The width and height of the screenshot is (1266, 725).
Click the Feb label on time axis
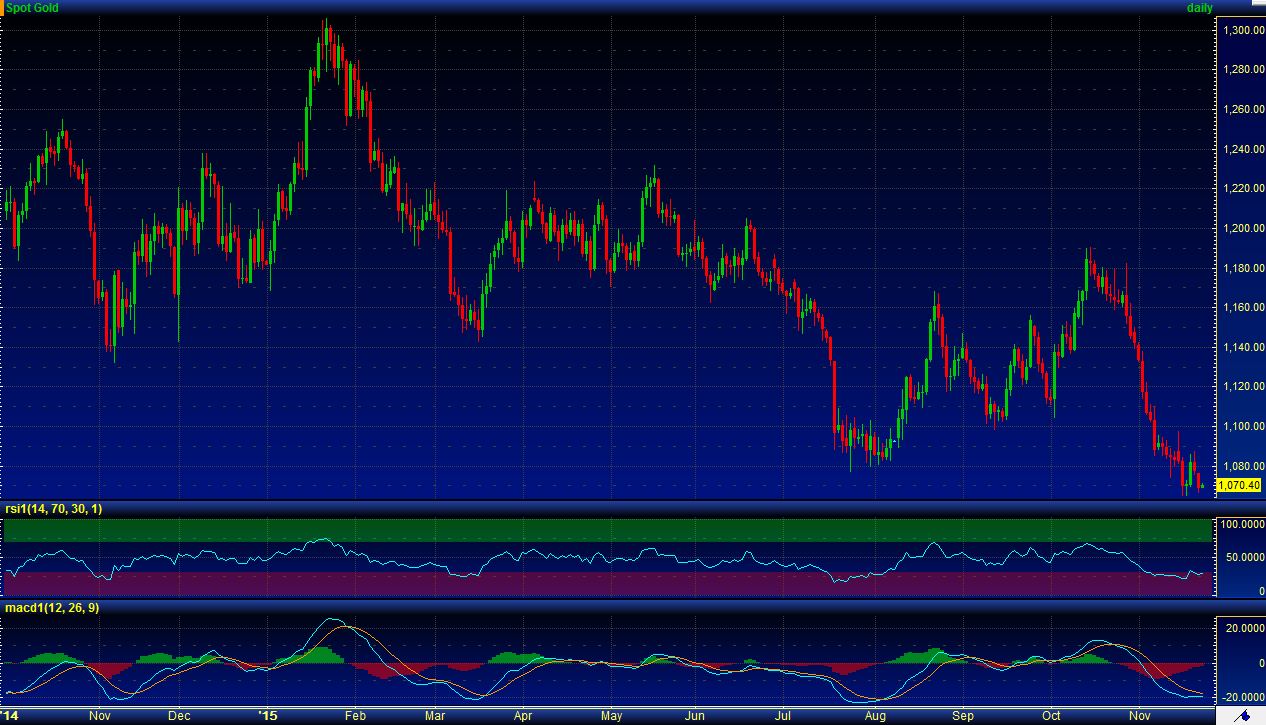pos(355,716)
